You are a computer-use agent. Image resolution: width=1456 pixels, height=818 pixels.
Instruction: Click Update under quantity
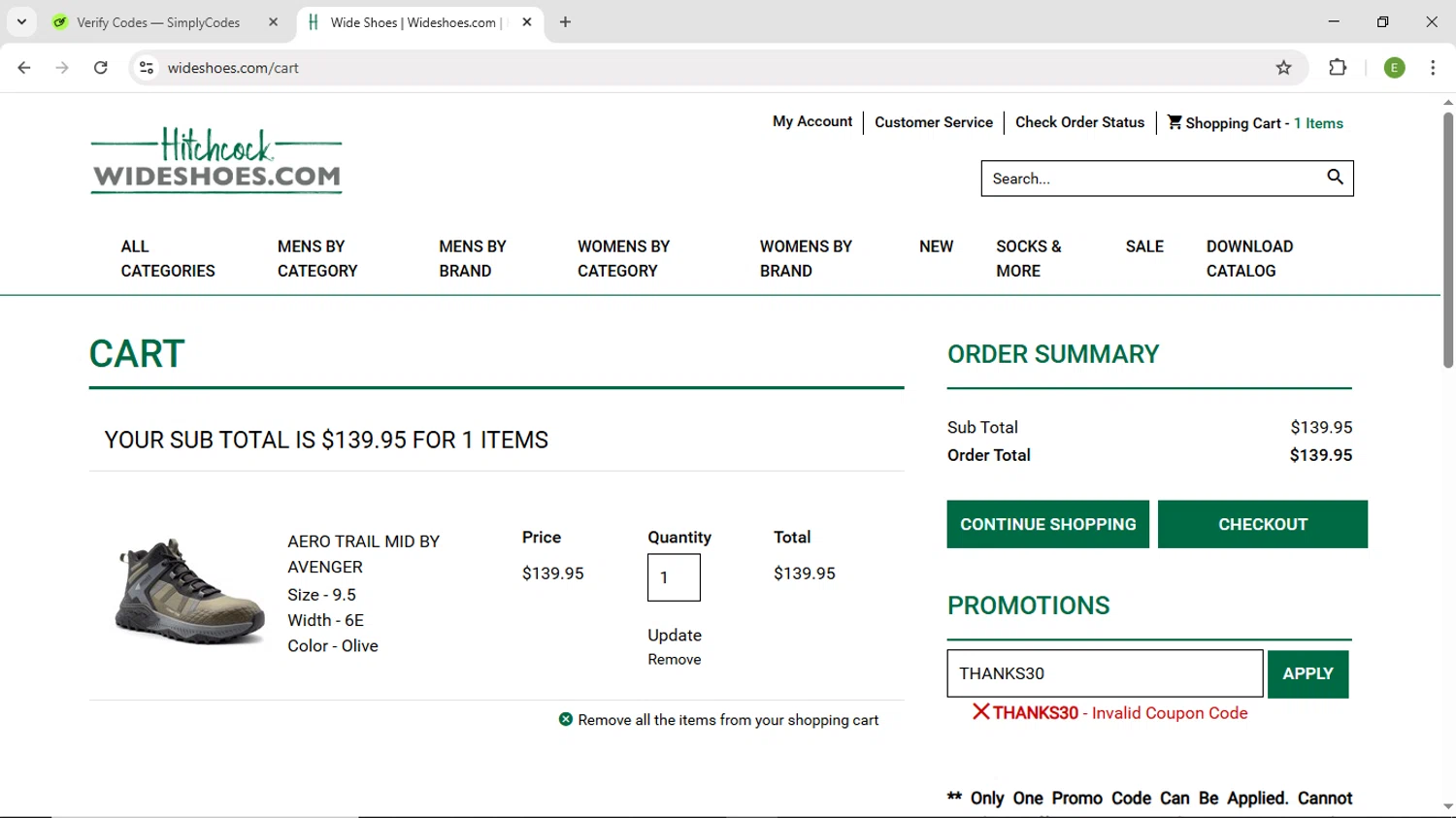675,635
